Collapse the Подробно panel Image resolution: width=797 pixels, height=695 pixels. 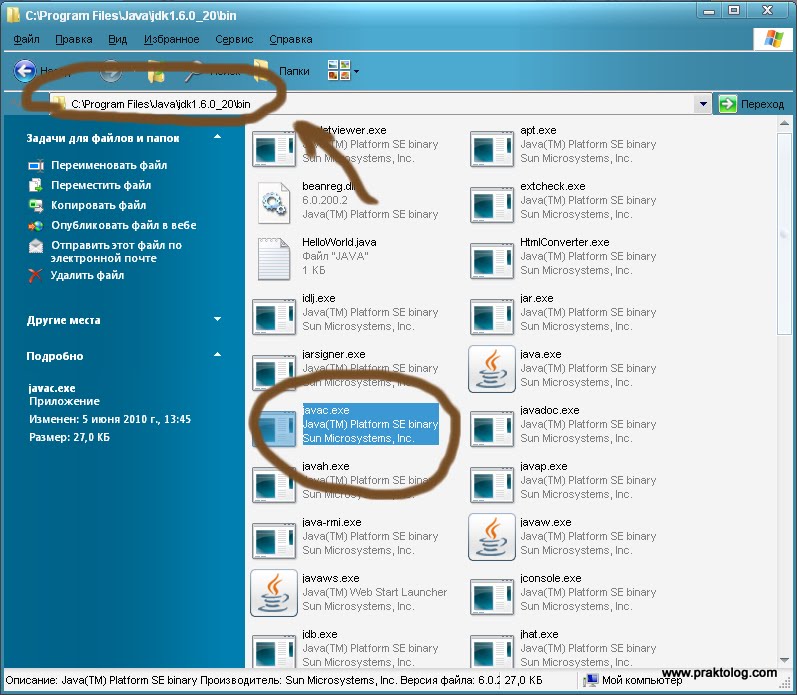(x=218, y=355)
